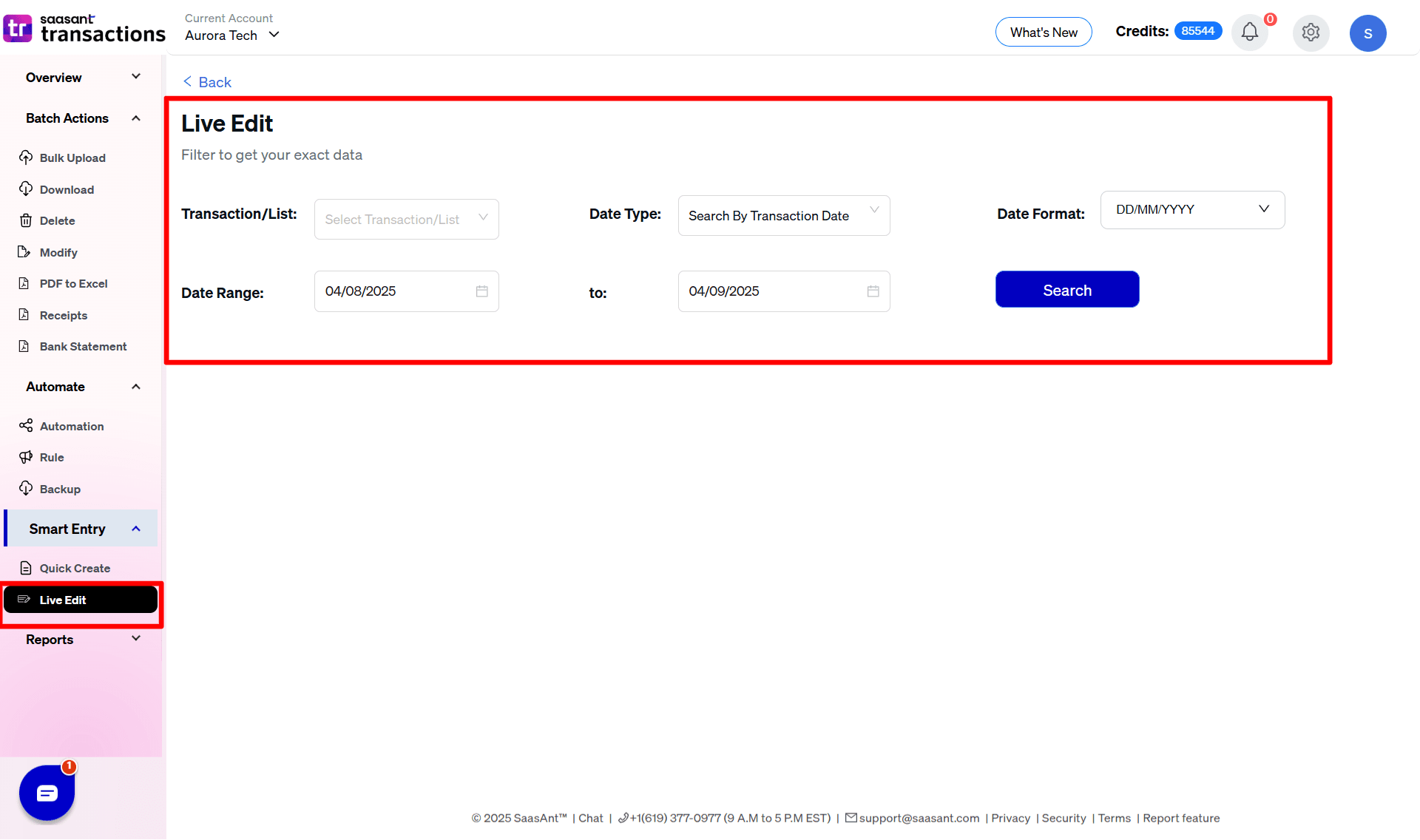1420x840 pixels.
Task: Click the Search button
Action: pyautogui.click(x=1067, y=290)
